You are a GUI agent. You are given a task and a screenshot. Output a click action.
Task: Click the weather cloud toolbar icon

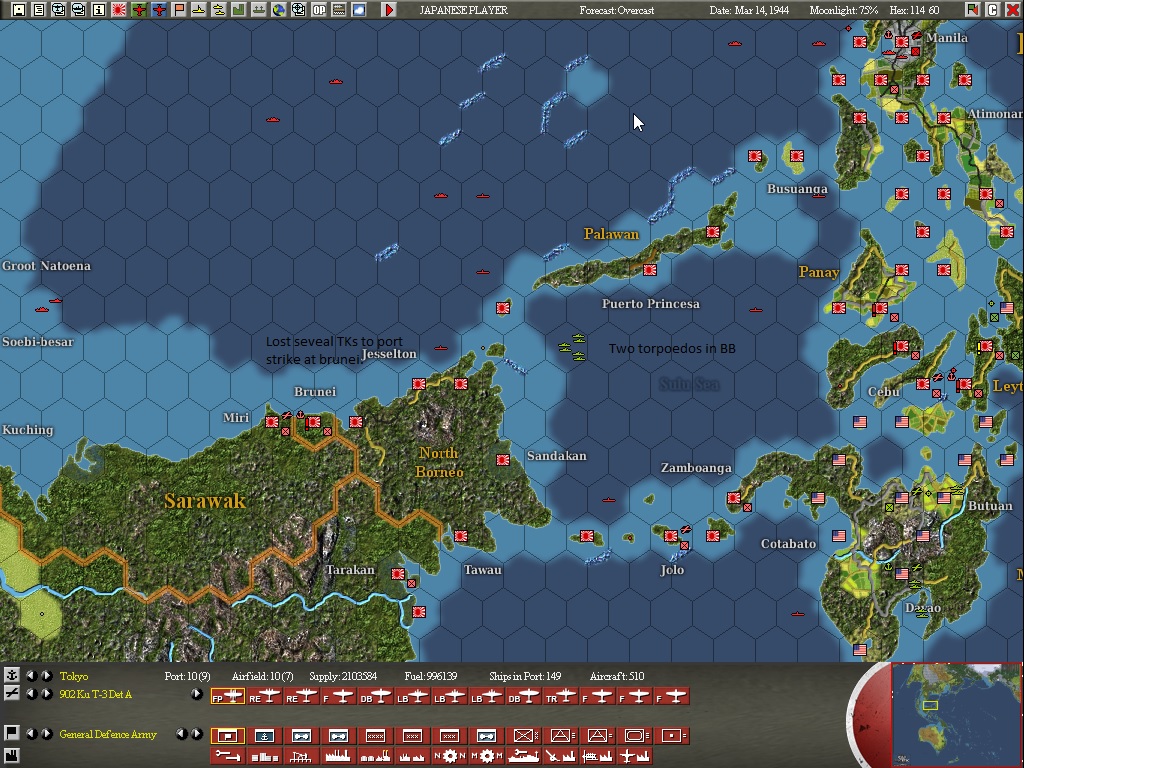(x=359, y=10)
